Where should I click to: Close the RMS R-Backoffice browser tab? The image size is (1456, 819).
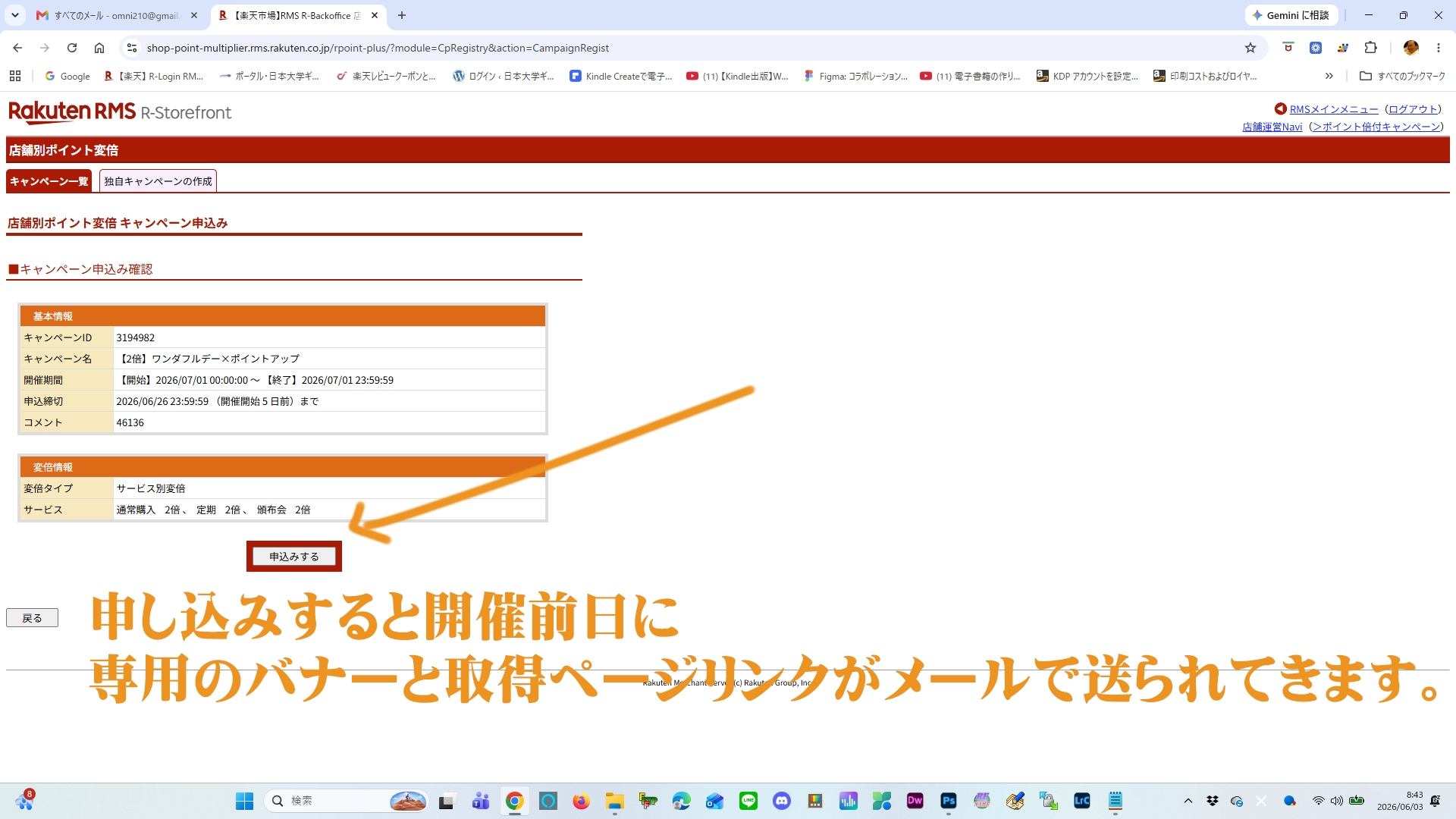(375, 15)
